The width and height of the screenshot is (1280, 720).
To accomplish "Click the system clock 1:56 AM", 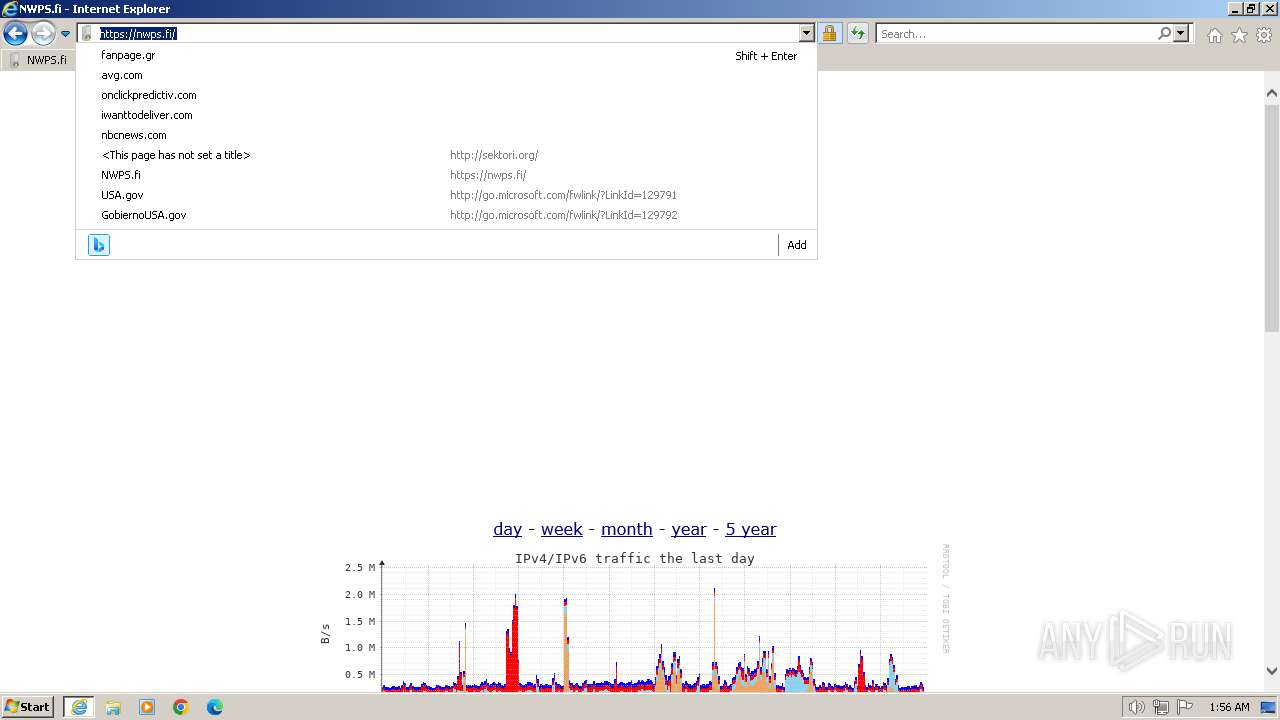I will 1229,707.
